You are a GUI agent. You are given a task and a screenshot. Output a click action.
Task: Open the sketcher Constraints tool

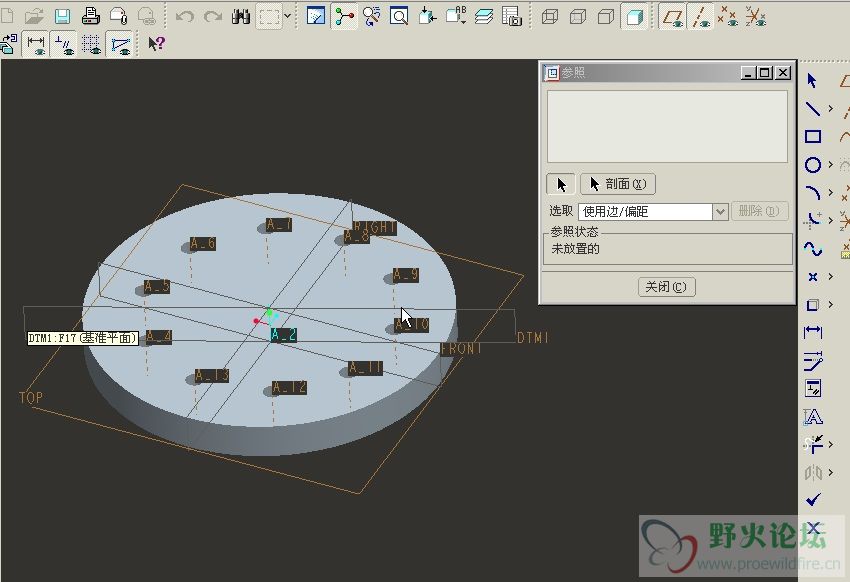(813, 389)
